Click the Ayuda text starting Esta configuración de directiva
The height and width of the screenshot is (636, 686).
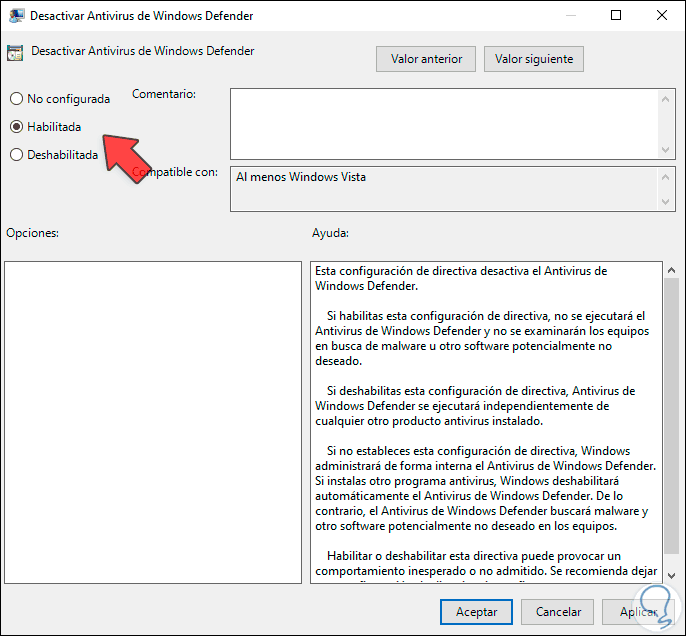(461, 278)
